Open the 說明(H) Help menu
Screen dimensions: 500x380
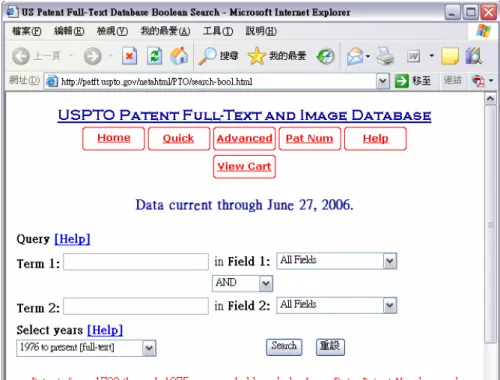(x=261, y=31)
